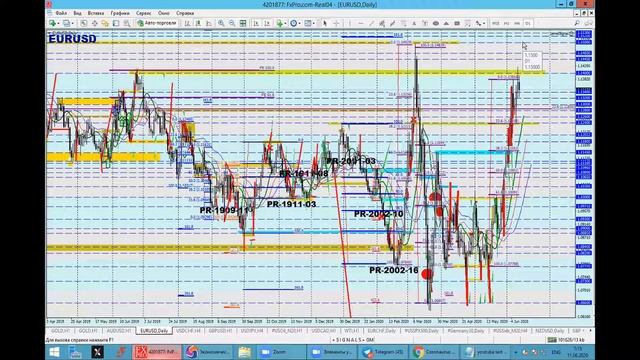Image resolution: width=640 pixels, height=360 pixels.
Task: Select the rectangle drawing tool
Action: tap(457, 23)
